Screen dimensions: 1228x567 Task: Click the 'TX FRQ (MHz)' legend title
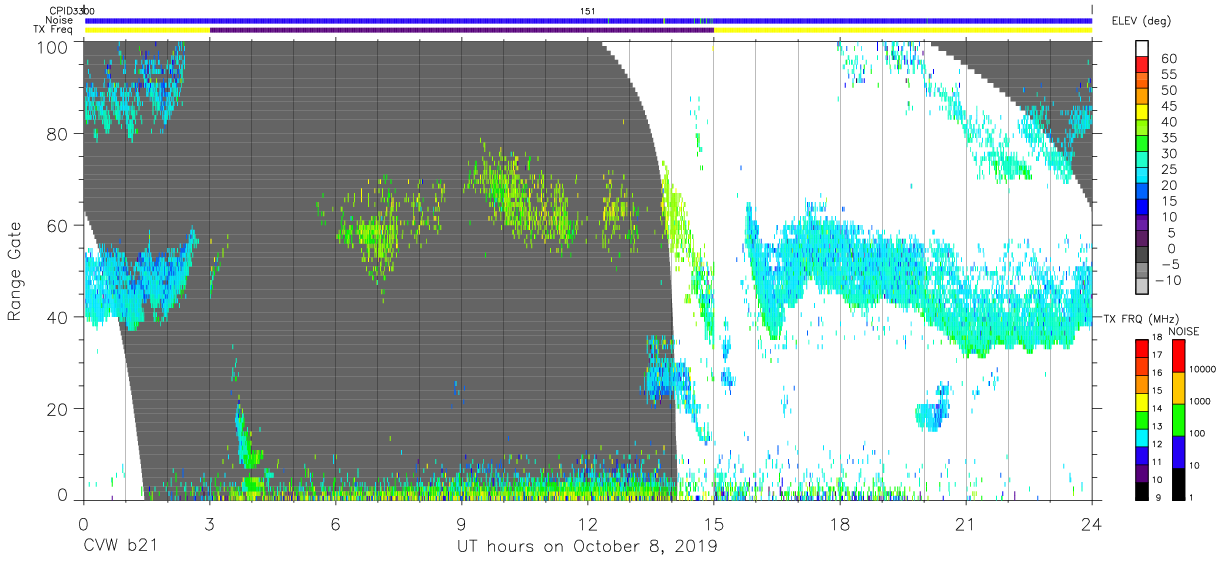pyautogui.click(x=1141, y=319)
